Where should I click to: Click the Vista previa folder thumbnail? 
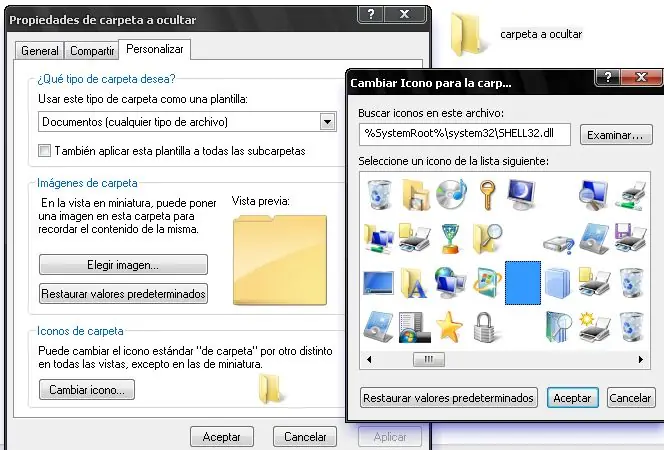coord(280,260)
